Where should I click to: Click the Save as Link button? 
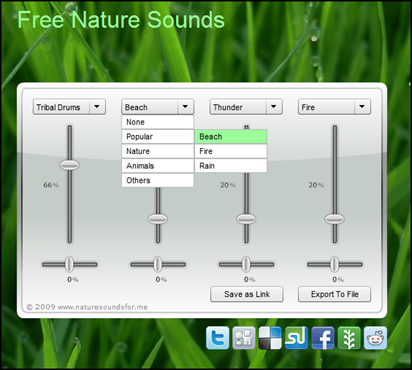247,294
